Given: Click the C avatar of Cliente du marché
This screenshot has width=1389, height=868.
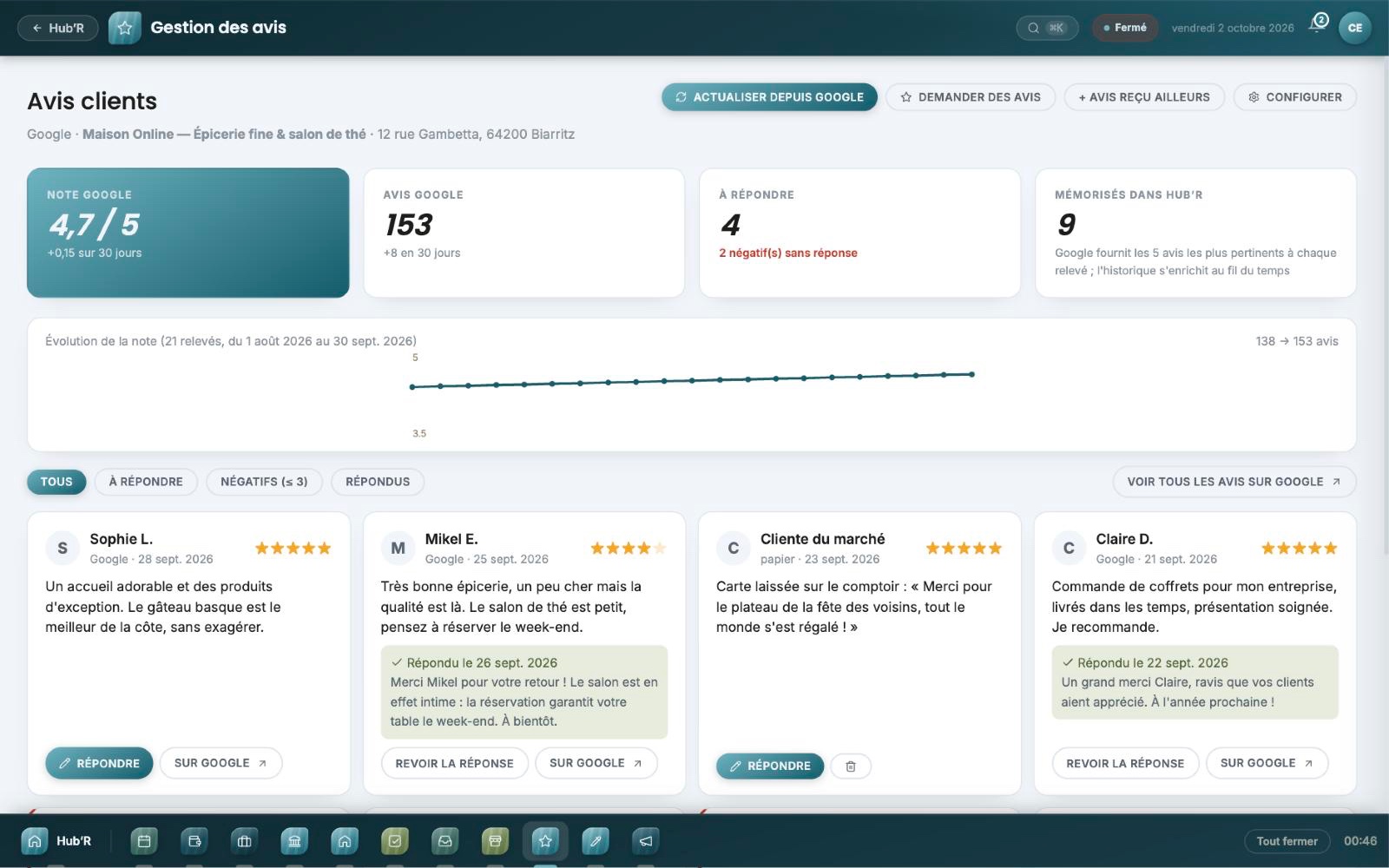Looking at the screenshot, I should tap(734, 549).
